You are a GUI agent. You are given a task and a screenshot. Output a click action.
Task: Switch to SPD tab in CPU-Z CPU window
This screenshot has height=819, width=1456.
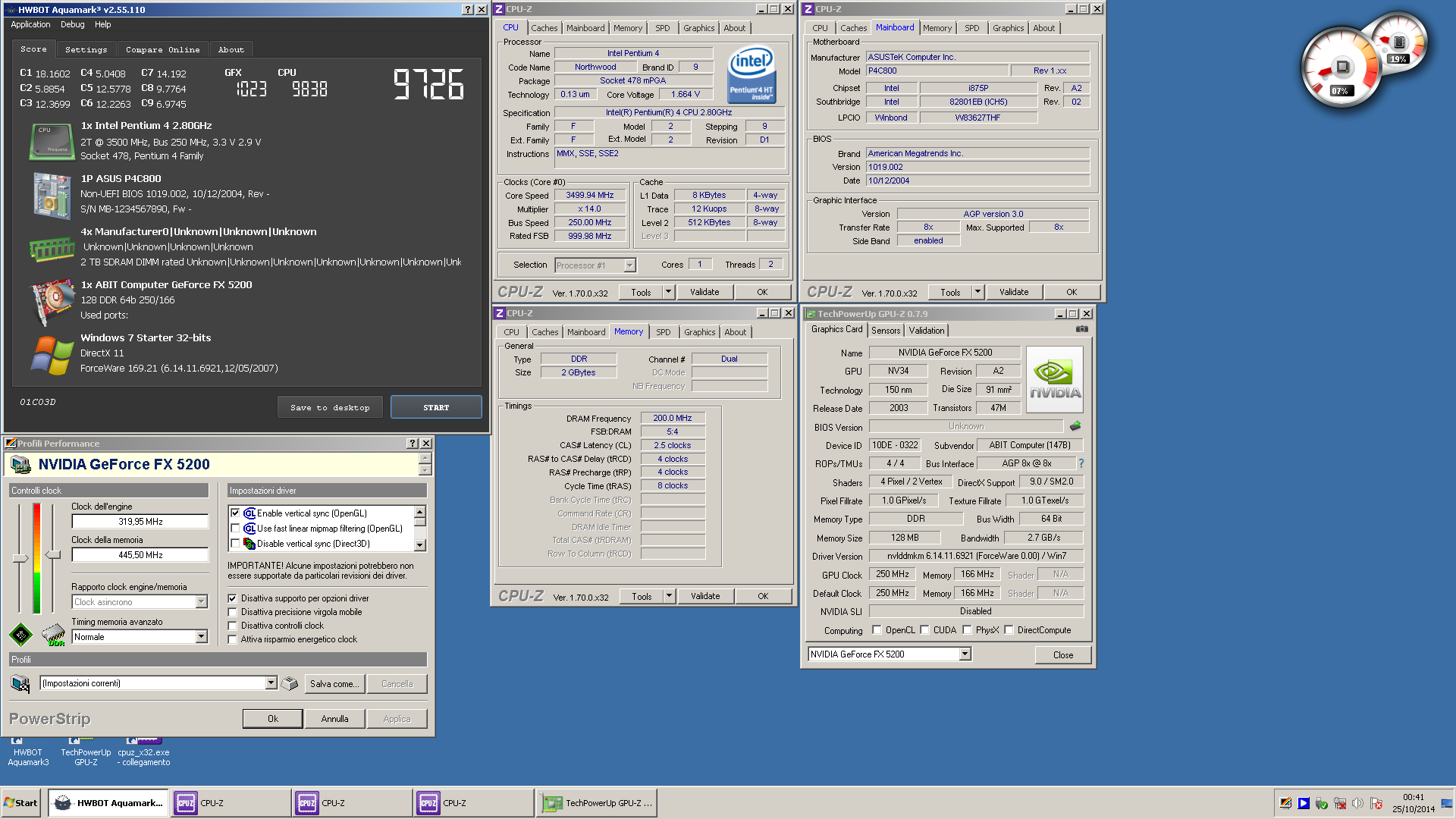point(663,28)
